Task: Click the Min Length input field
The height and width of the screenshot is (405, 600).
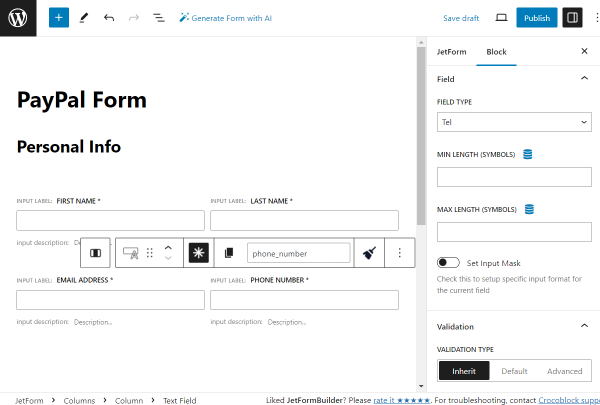Action: point(514,177)
